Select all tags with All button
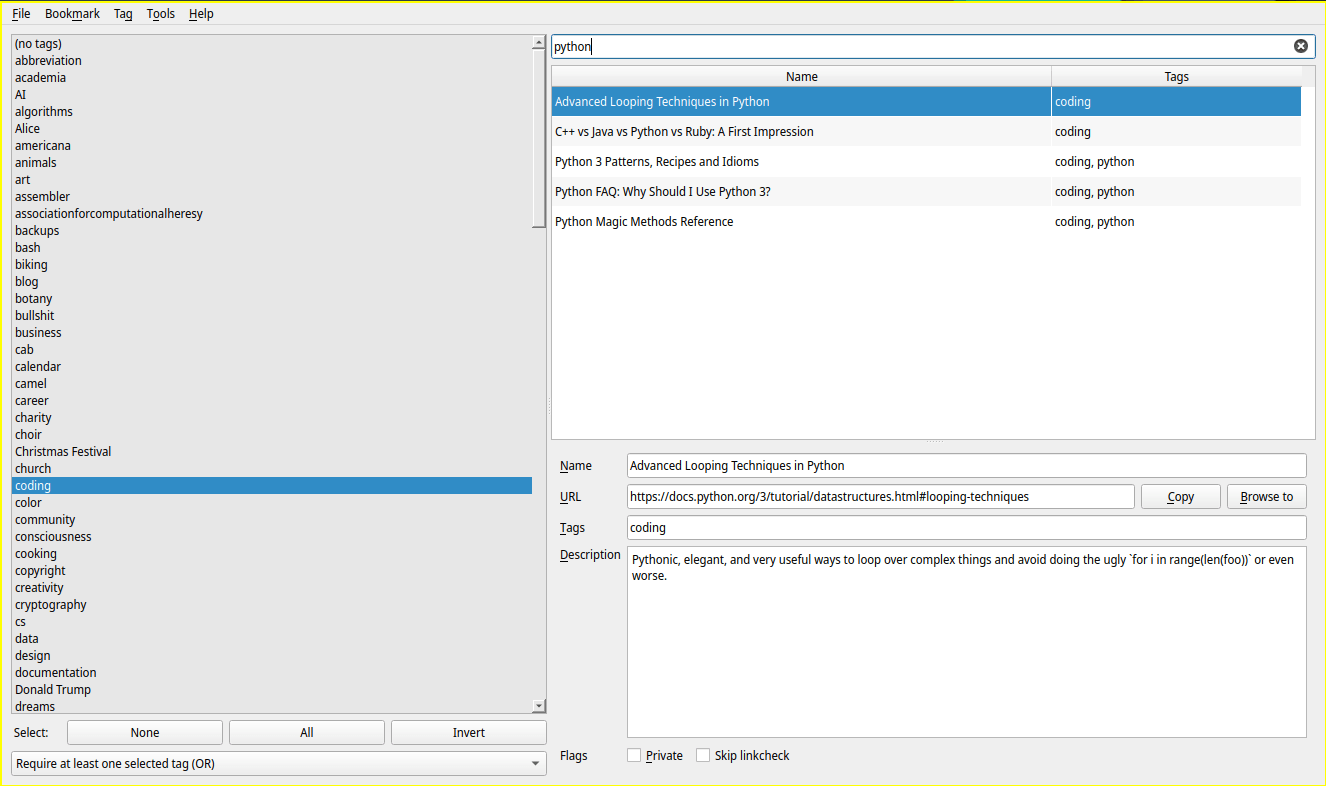 [306, 733]
